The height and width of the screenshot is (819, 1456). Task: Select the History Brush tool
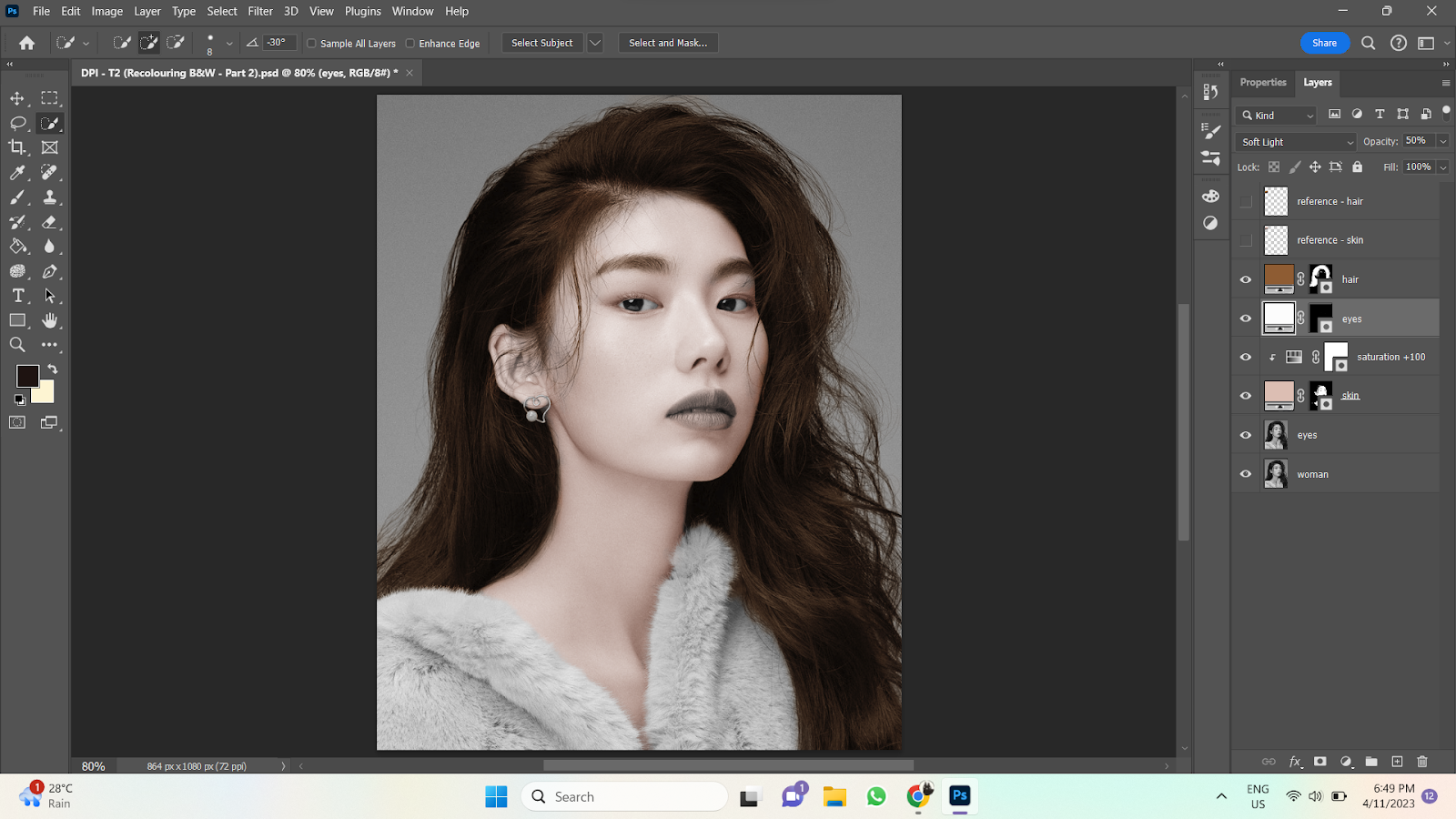click(x=17, y=222)
